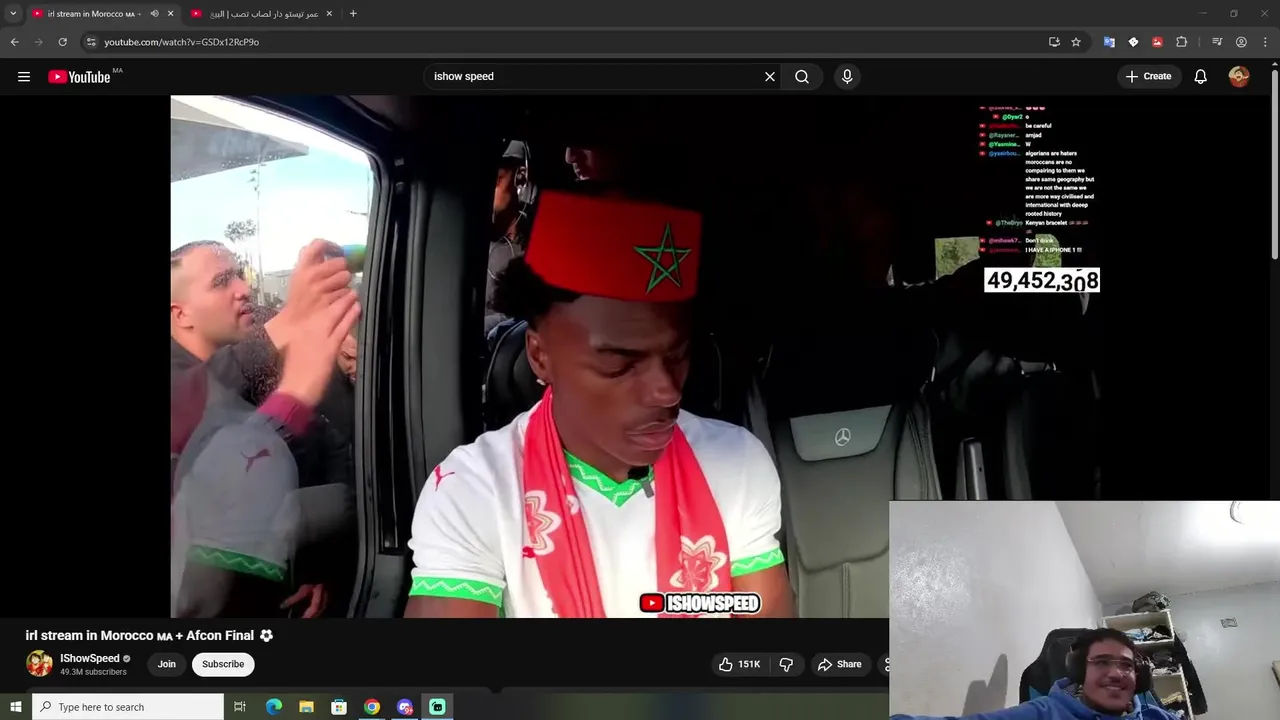Click the Windows taskbar search box
Viewport: 1280px width, 720px height.
tap(128, 707)
